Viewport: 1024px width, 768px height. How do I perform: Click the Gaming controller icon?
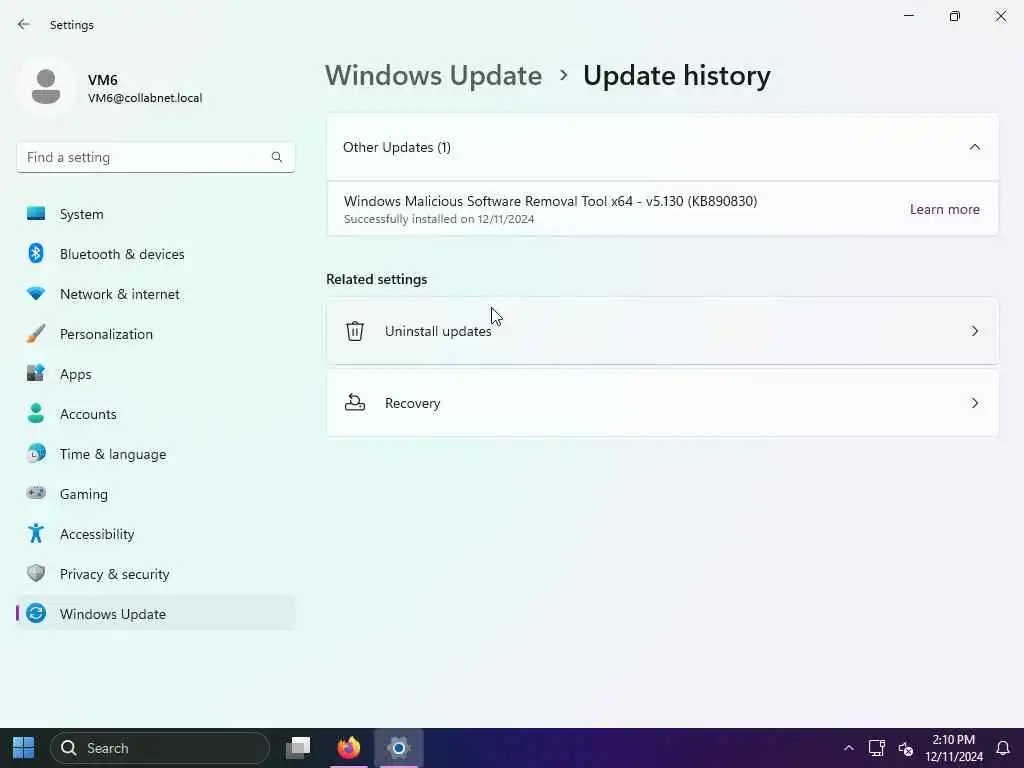[x=36, y=493]
